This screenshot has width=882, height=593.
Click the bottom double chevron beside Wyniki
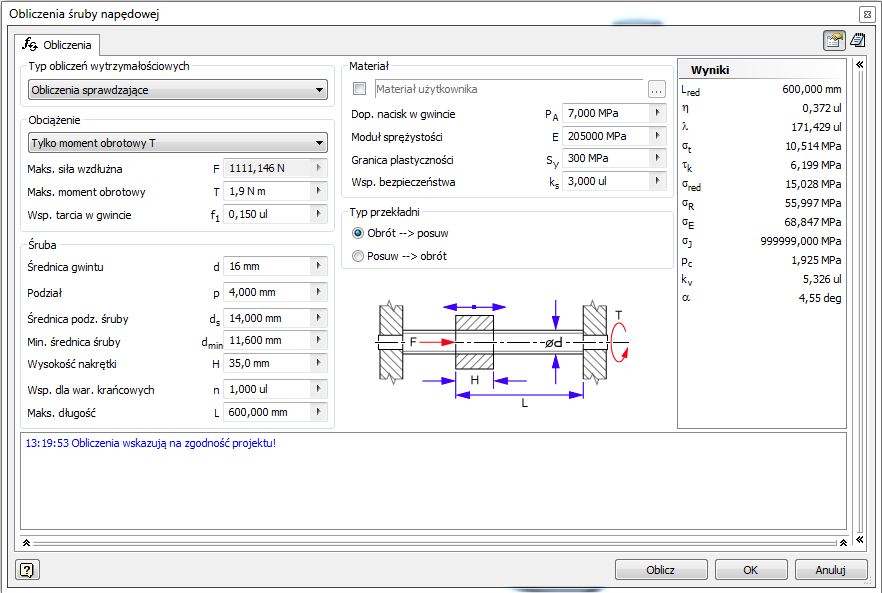[860, 540]
